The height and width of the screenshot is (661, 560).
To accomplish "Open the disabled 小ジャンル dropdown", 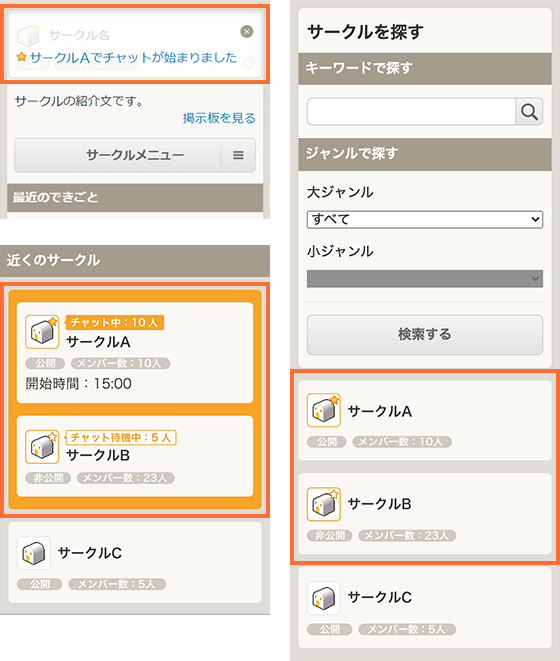I will coord(425,279).
